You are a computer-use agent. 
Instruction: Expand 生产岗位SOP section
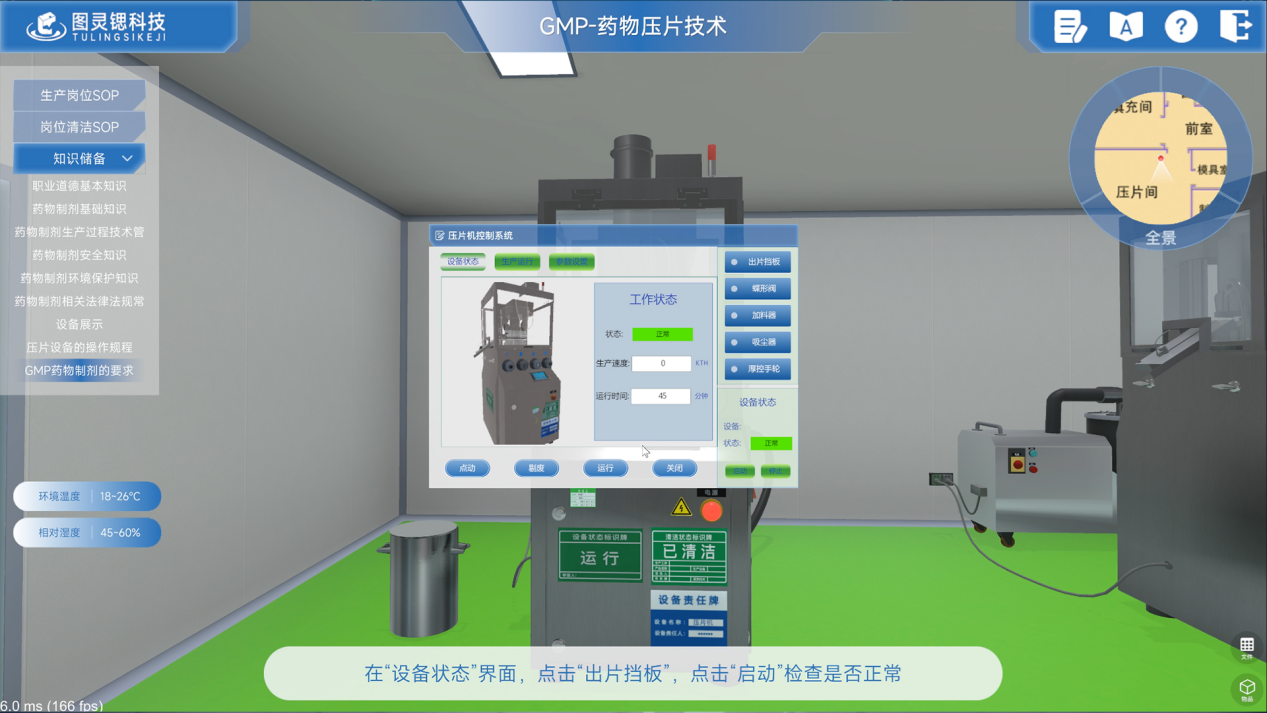pos(79,95)
